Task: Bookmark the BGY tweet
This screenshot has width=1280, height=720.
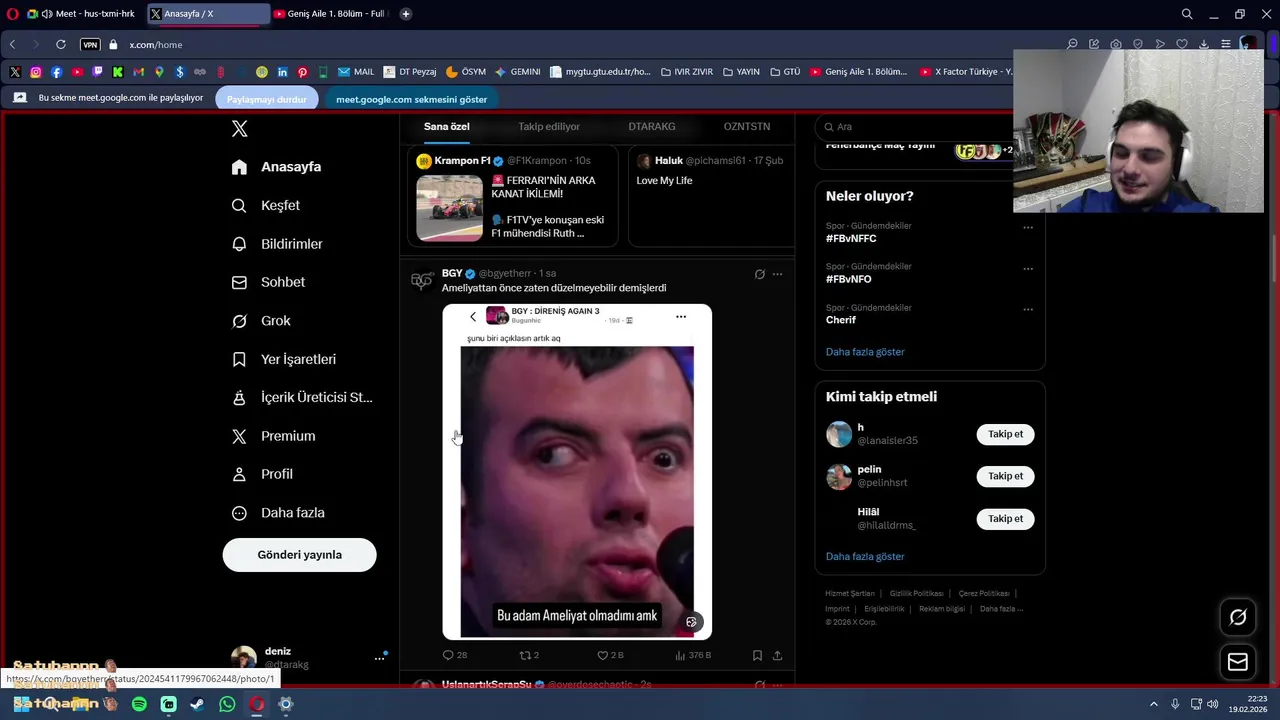Action: 757,655
